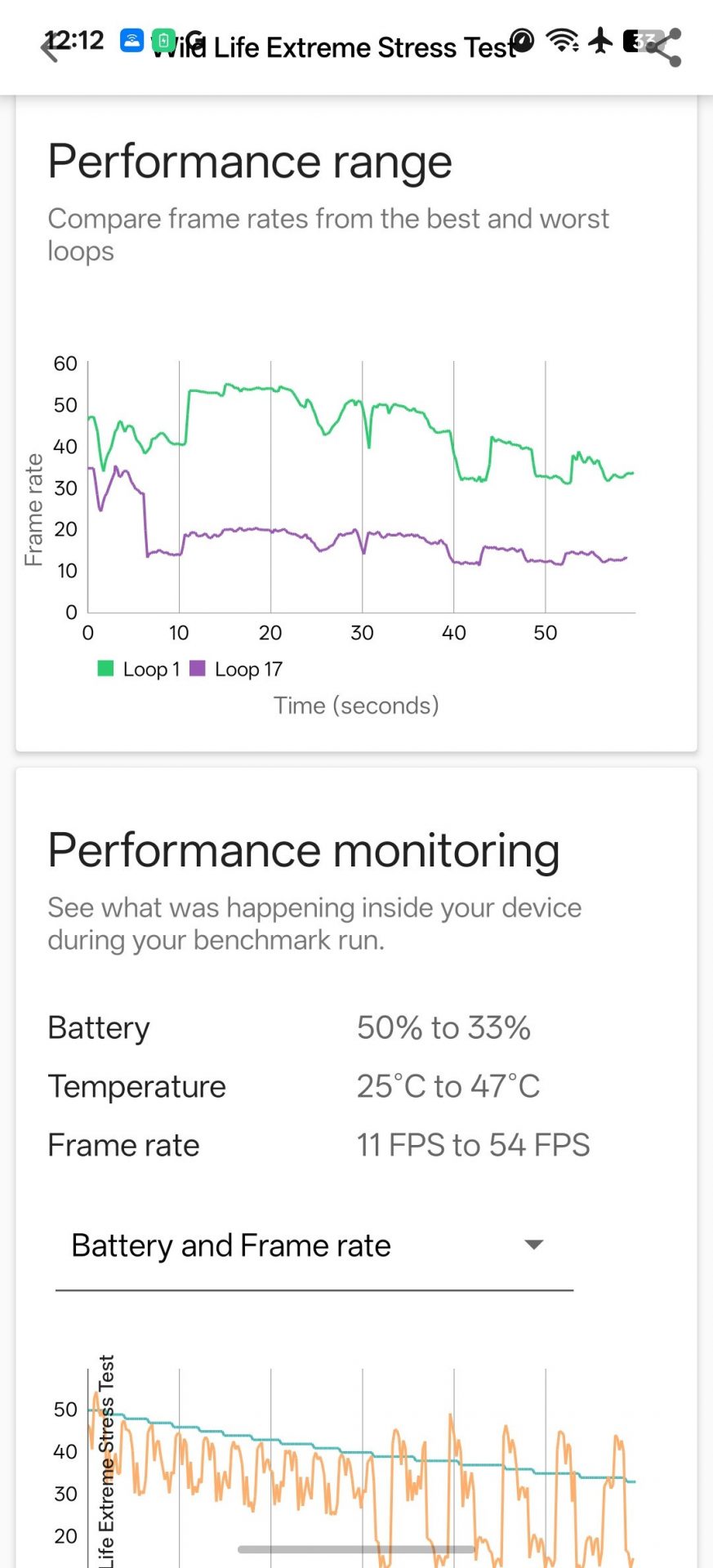Tap the Performance range heading
Image resolution: width=713 pixels, height=1568 pixels.
250,162
